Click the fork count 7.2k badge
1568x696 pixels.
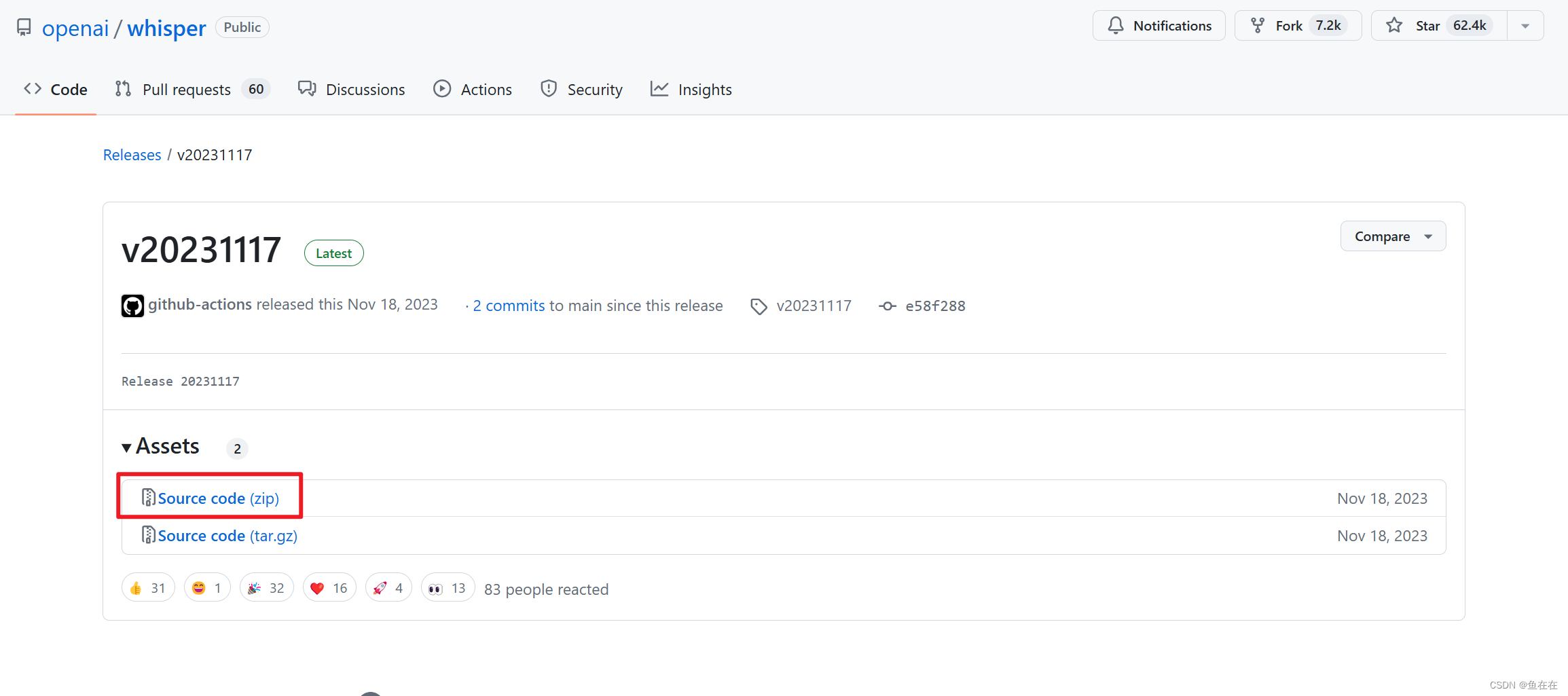pyautogui.click(x=1328, y=26)
